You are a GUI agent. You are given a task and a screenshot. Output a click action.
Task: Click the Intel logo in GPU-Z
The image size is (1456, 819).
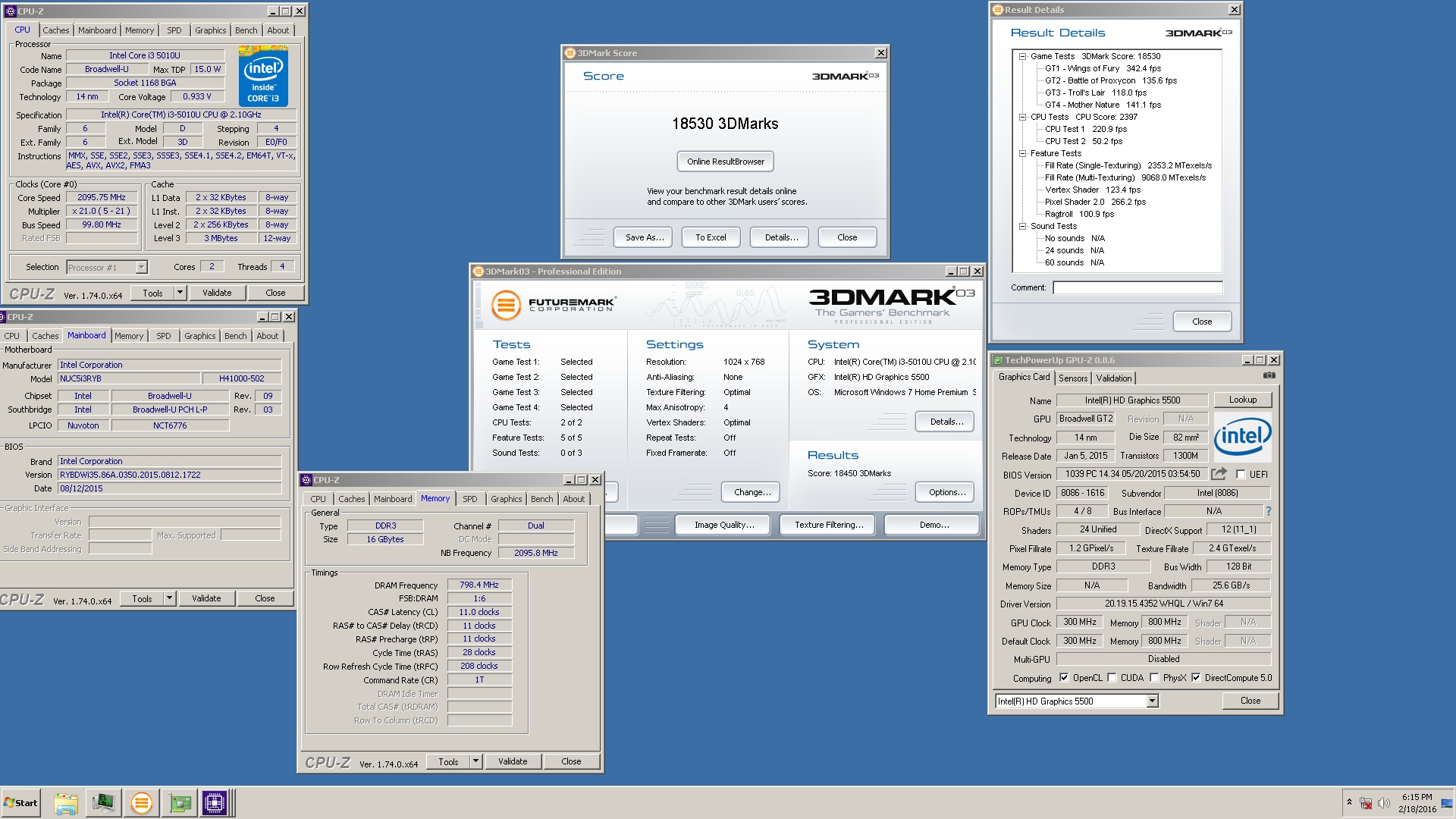pyautogui.click(x=1243, y=436)
